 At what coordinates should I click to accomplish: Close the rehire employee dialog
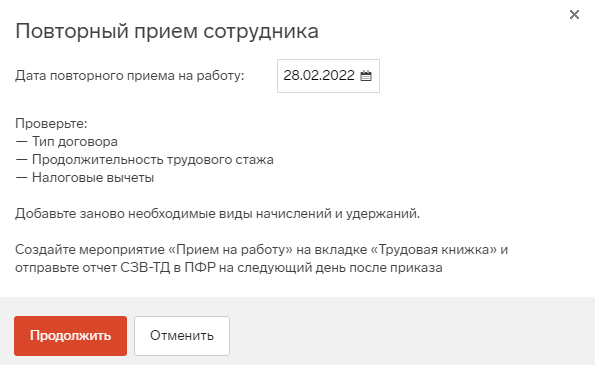click(574, 14)
